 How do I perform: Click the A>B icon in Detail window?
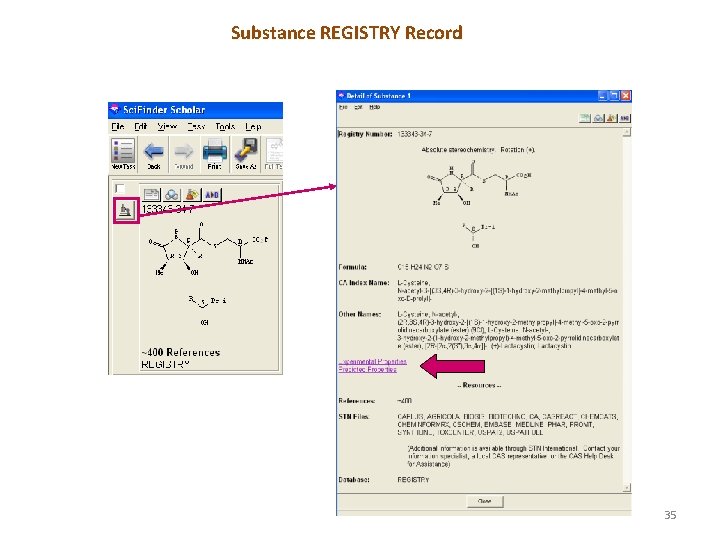[x=624, y=118]
